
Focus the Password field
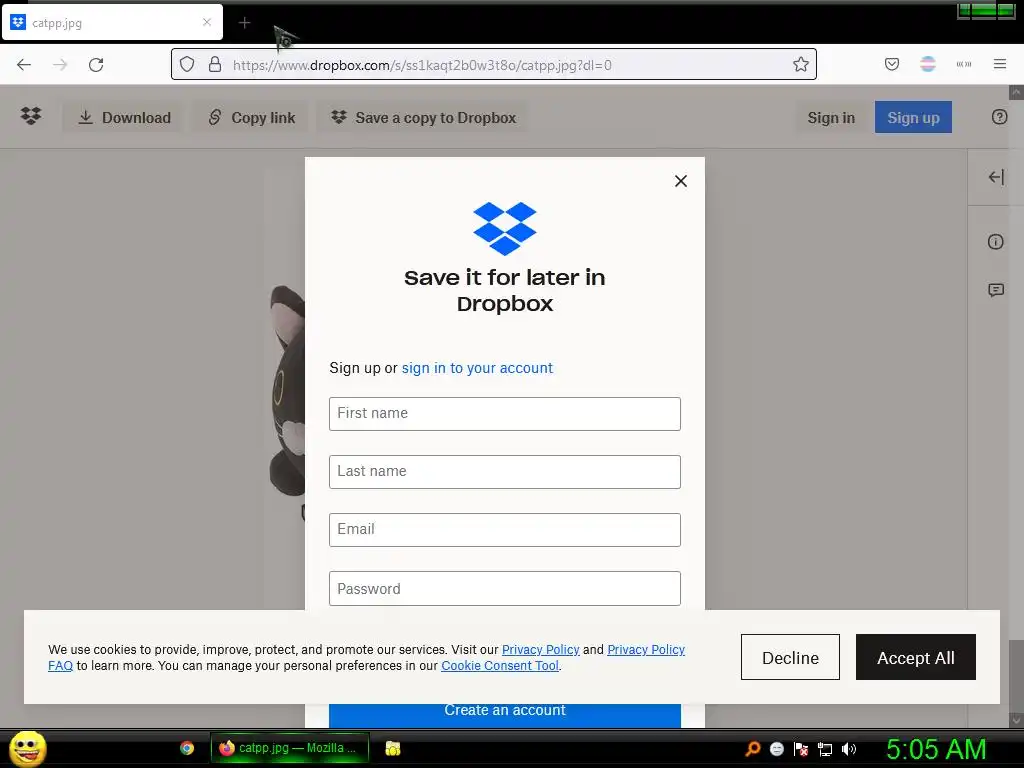tap(505, 588)
